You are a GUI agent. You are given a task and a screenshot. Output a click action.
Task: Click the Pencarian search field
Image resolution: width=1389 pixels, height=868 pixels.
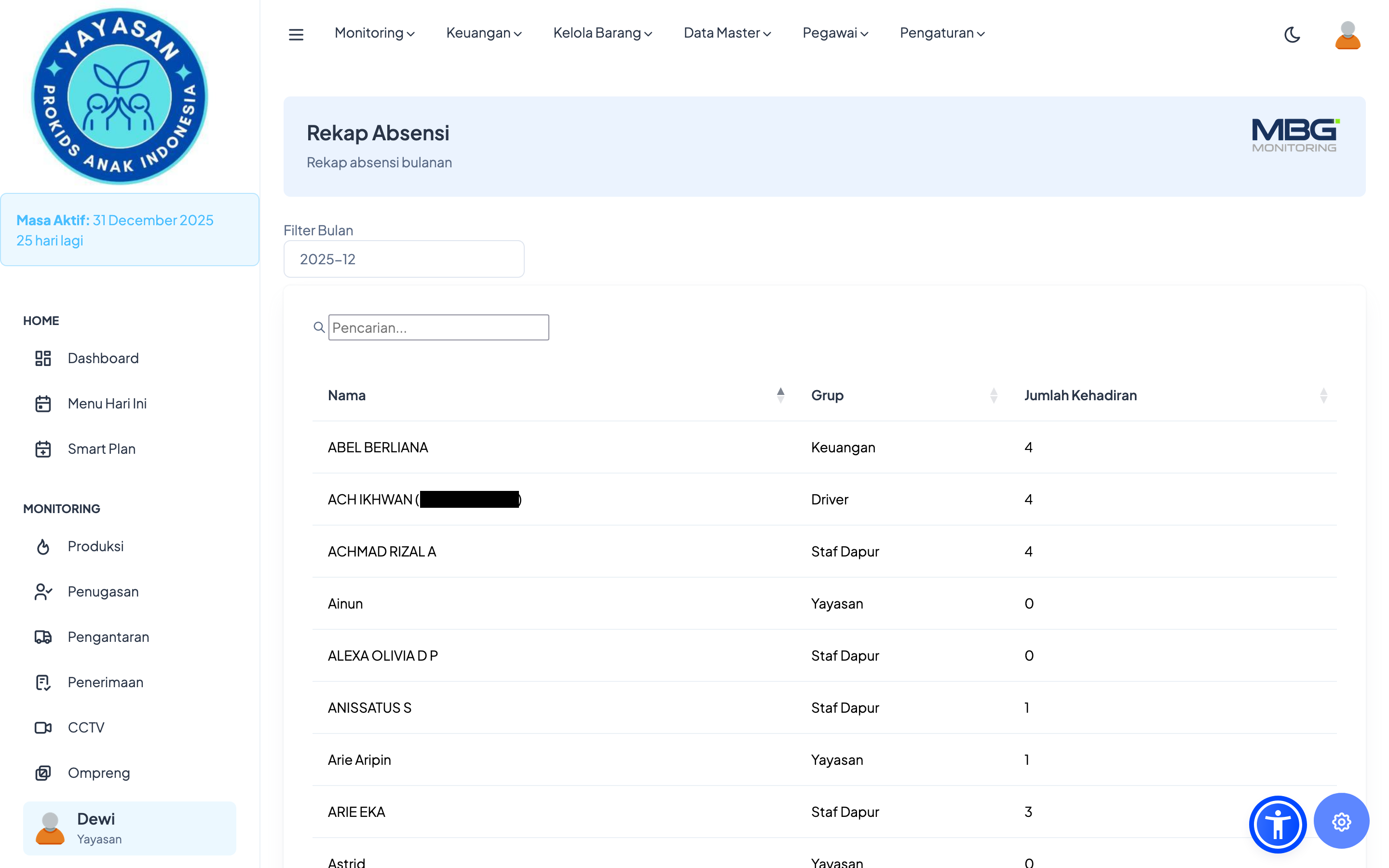[438, 327]
